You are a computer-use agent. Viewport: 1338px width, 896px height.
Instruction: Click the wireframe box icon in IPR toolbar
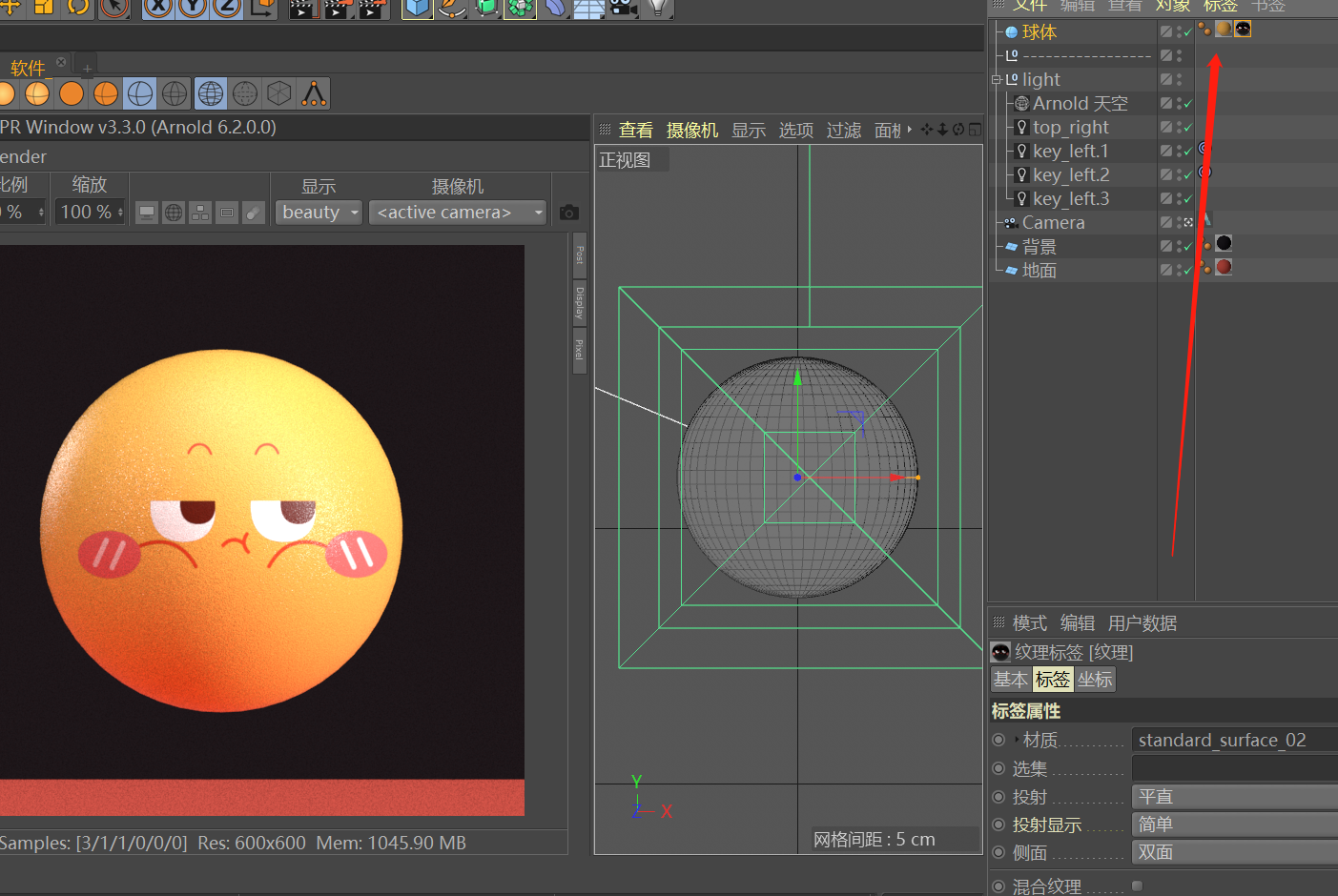coord(279,93)
